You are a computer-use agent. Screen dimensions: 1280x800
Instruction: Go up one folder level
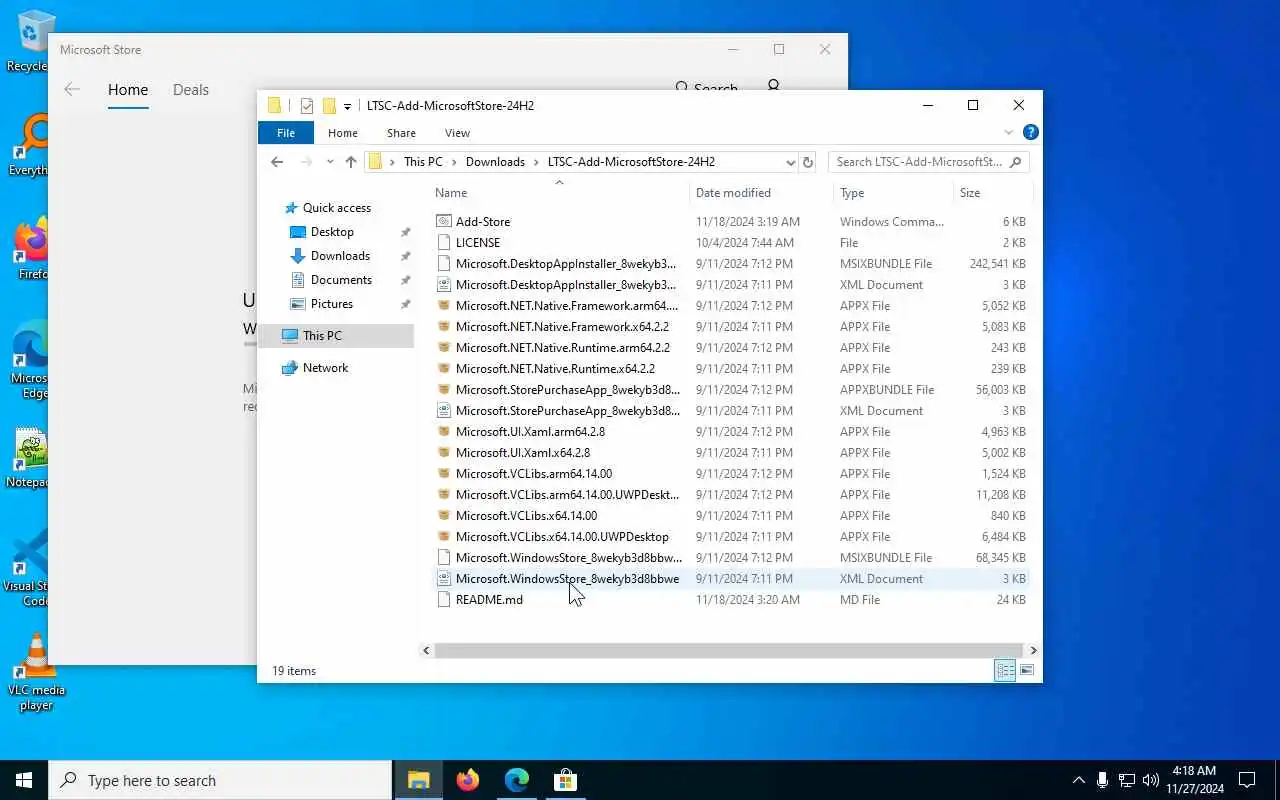[350, 162]
